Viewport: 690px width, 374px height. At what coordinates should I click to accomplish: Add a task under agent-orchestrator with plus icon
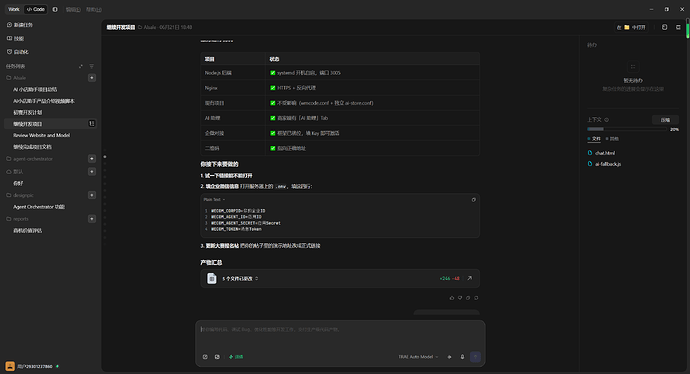coord(92,158)
